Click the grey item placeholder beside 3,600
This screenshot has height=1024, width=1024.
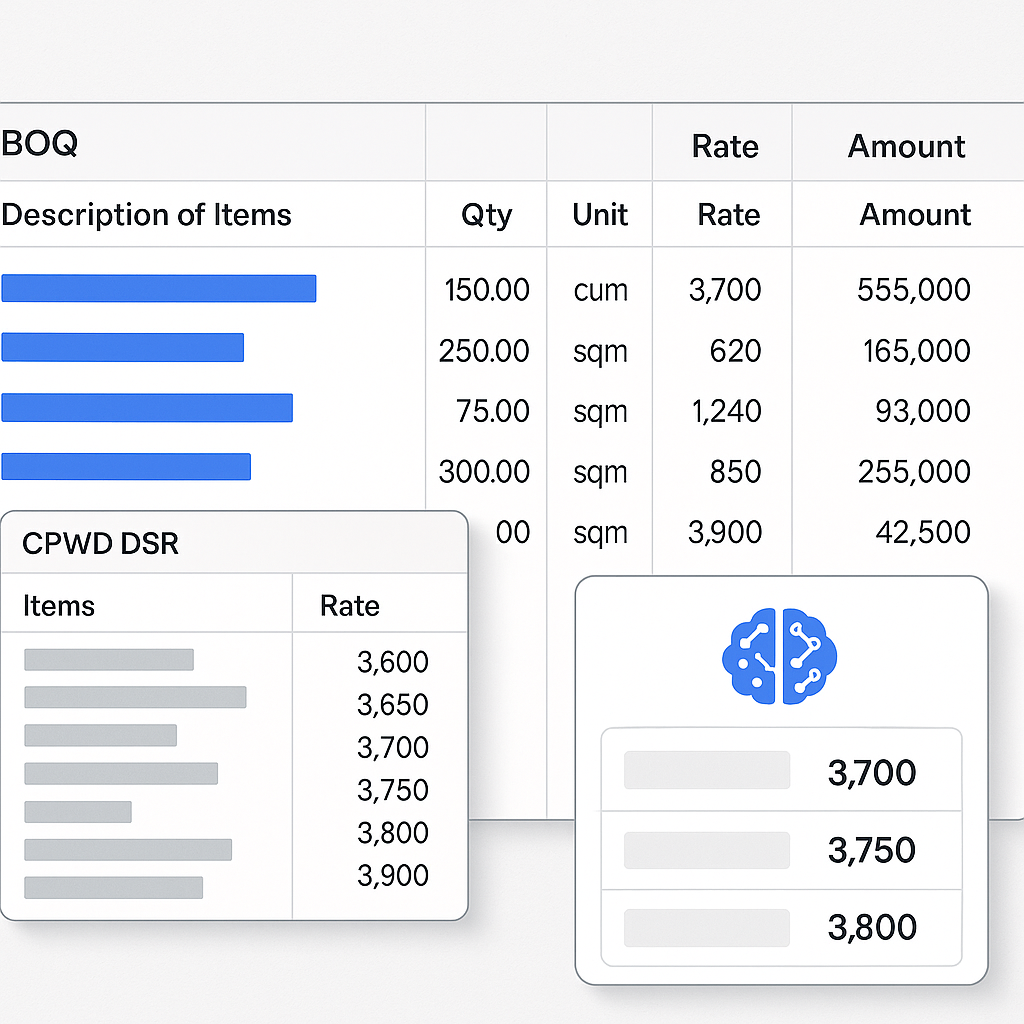pyautogui.click(x=109, y=660)
